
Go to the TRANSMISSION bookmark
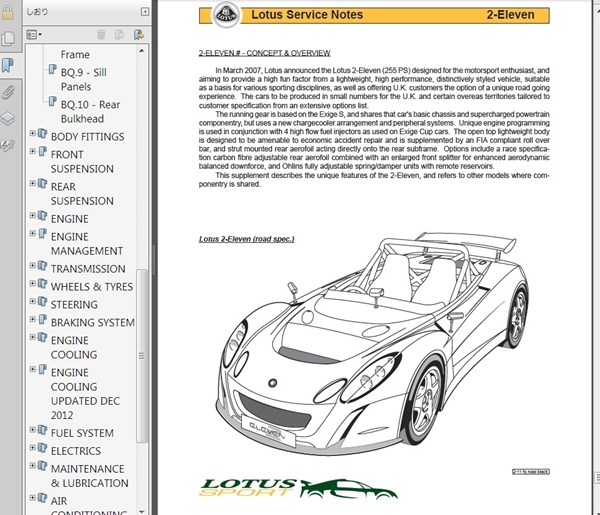tap(88, 269)
